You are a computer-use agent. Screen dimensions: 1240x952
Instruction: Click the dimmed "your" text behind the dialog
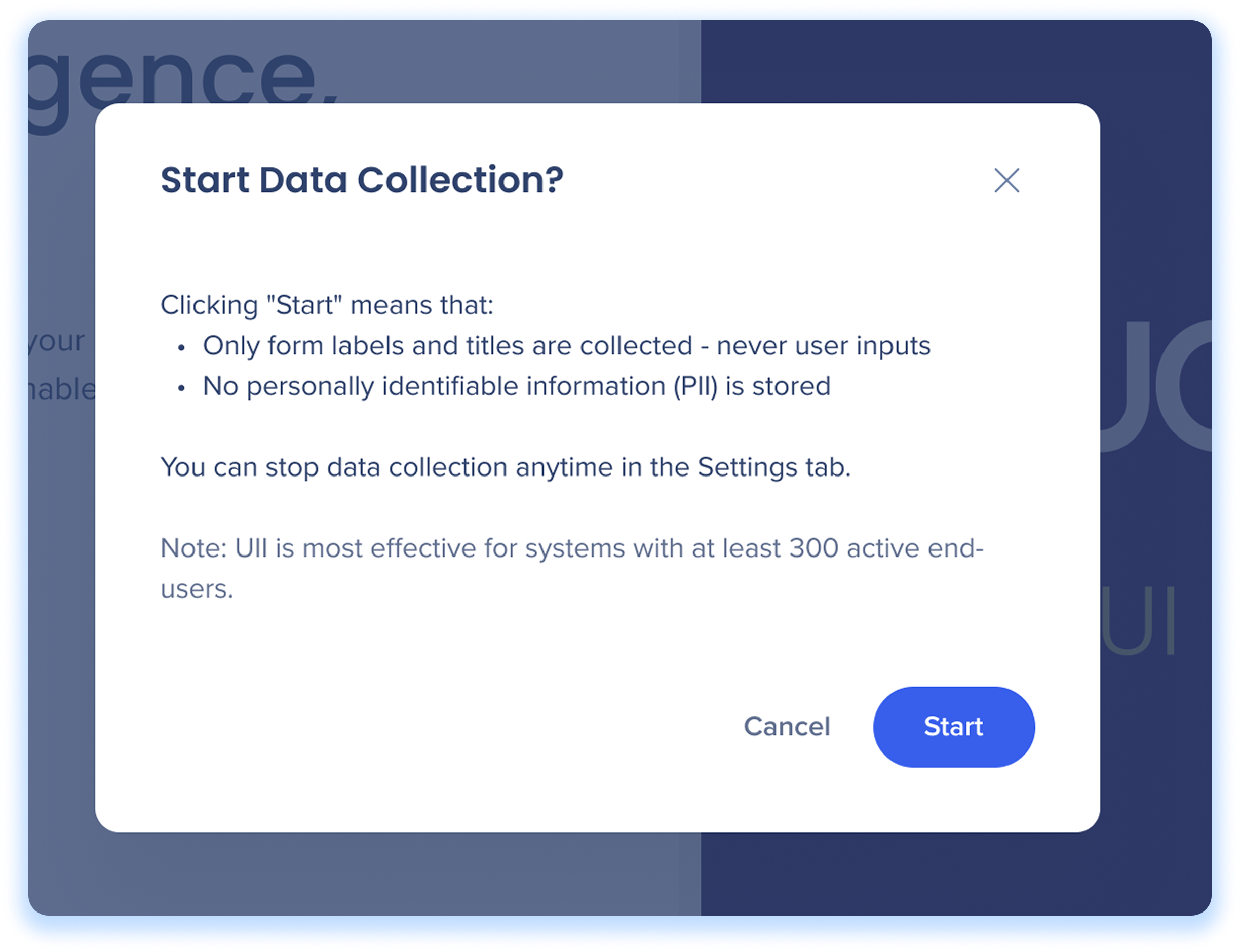coord(57,342)
